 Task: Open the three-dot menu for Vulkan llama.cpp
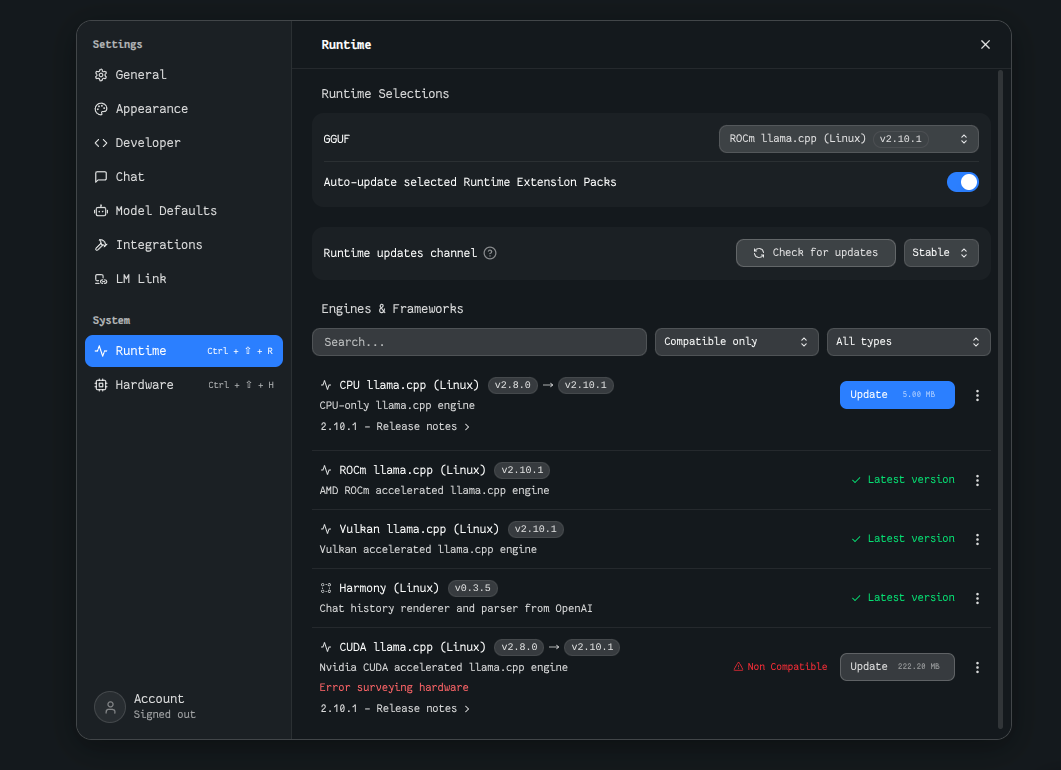(x=977, y=539)
